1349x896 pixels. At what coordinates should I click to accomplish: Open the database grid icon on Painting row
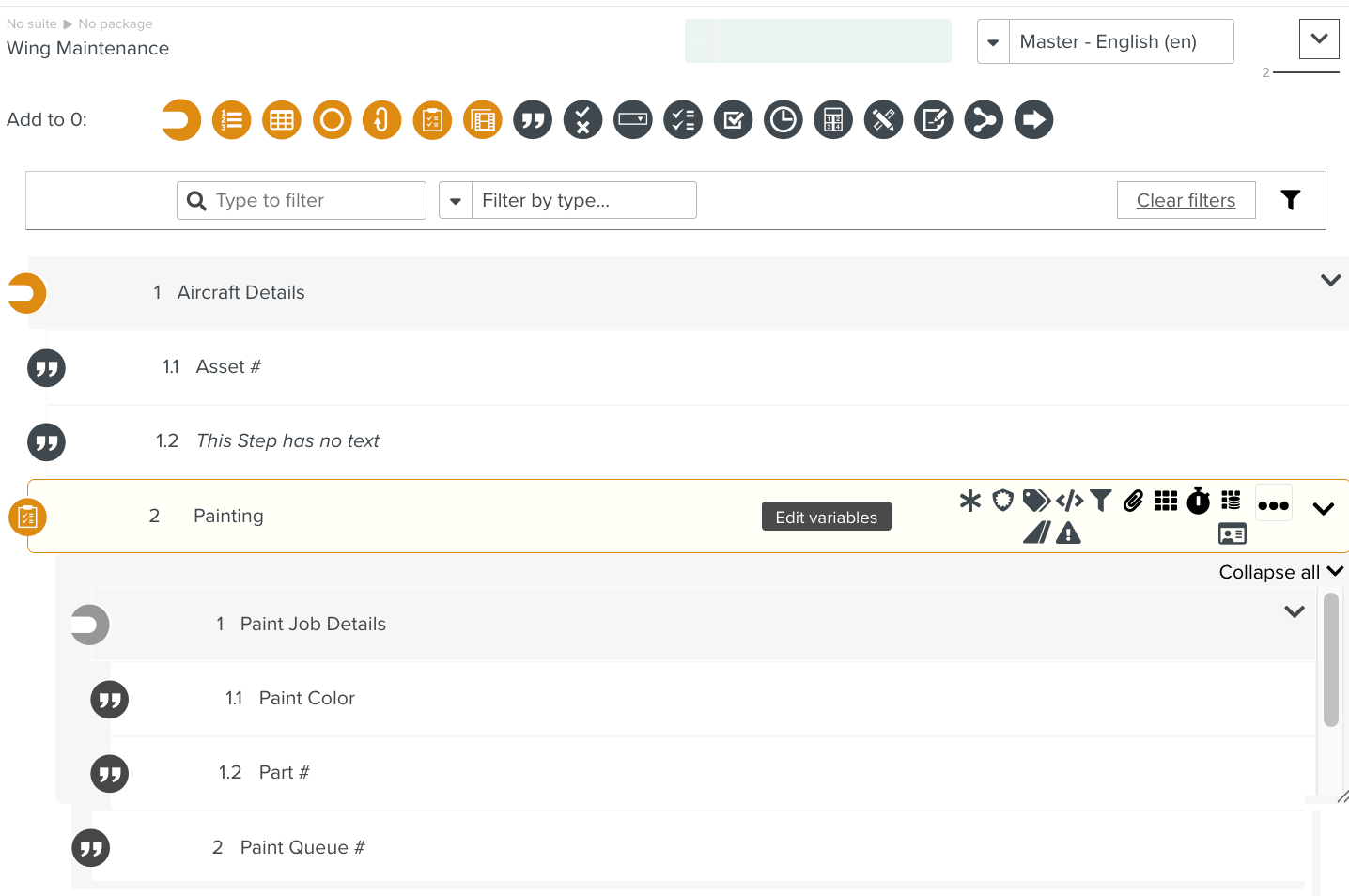1231,501
